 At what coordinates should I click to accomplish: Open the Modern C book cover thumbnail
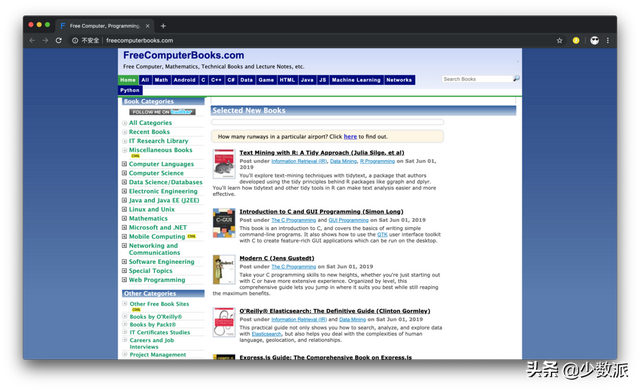coord(224,270)
